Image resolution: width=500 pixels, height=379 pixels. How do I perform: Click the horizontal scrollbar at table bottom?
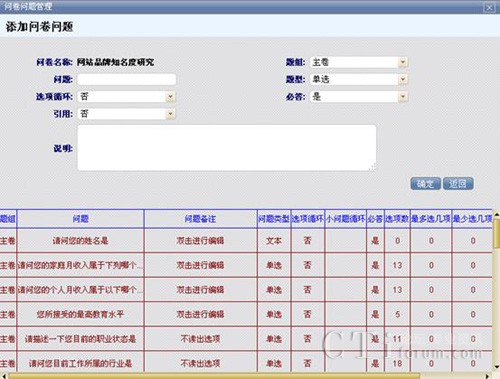click(213, 376)
